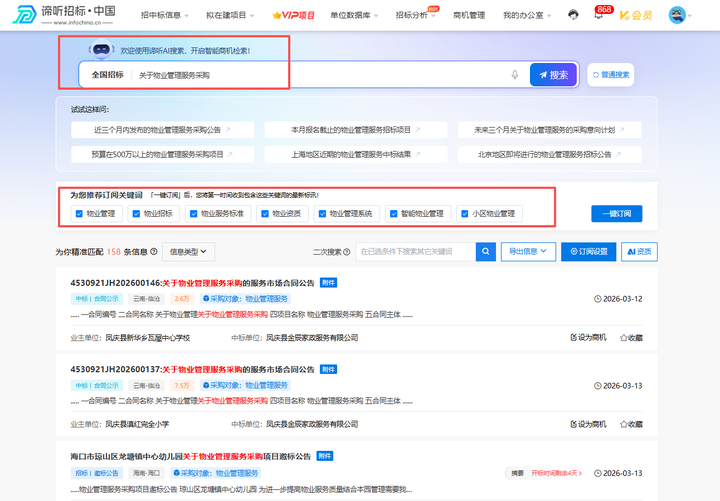
Task: Click 设为商机 for 凤庆县新华乡瓦屋中心学校 result
Action: [588, 338]
